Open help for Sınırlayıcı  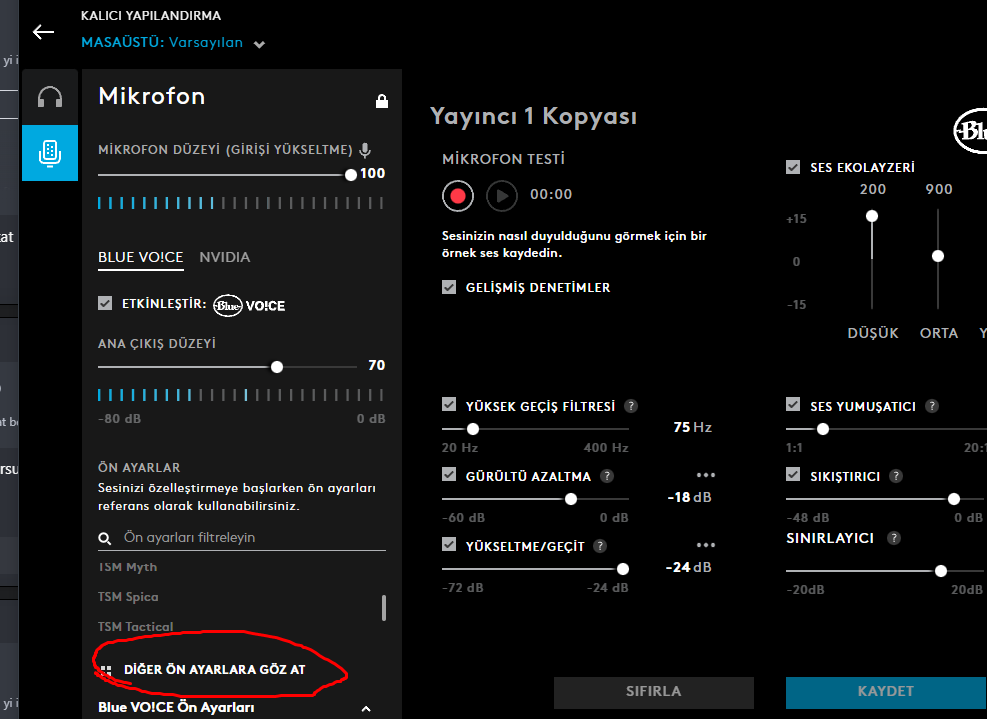point(894,538)
